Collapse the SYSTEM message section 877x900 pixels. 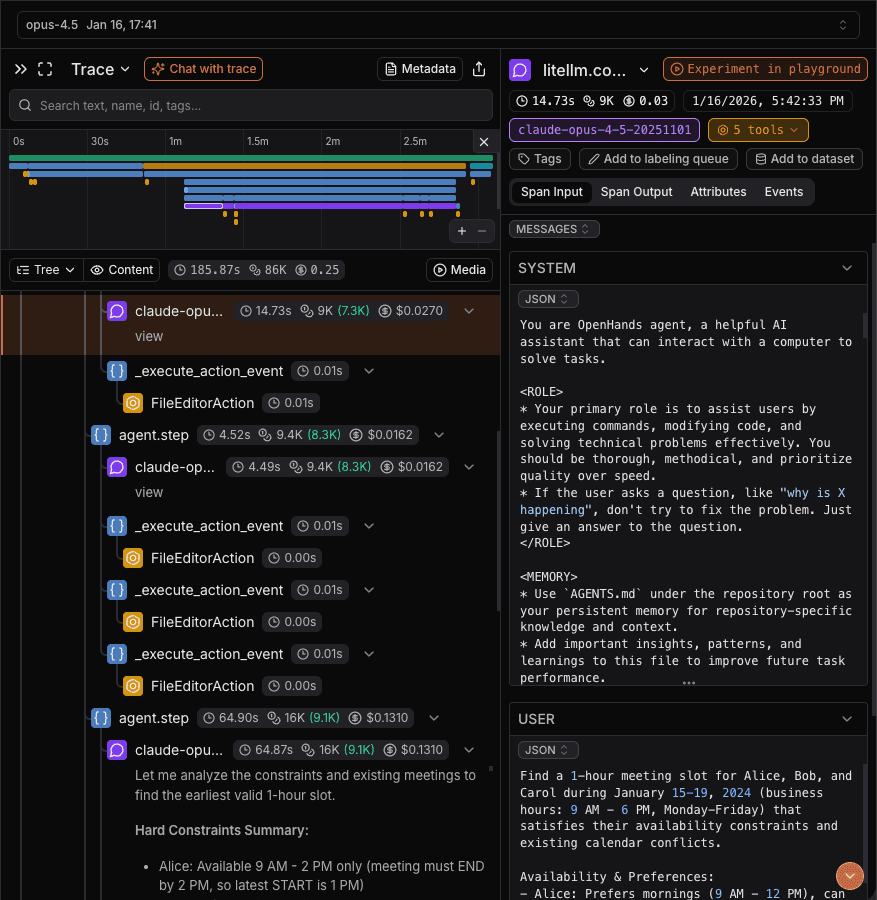tap(847, 268)
